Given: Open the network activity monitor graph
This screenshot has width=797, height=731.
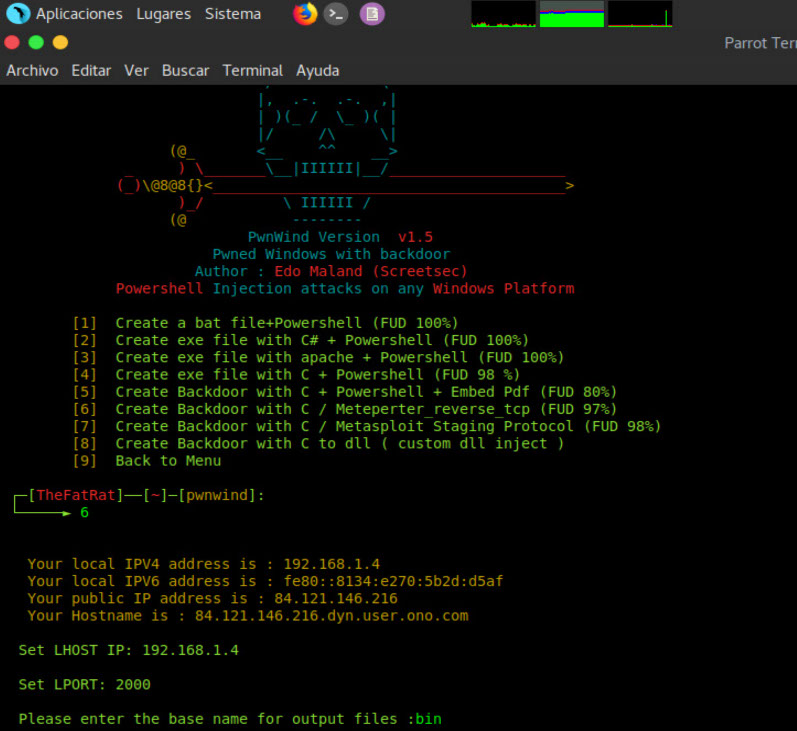Looking at the screenshot, I should (x=640, y=14).
